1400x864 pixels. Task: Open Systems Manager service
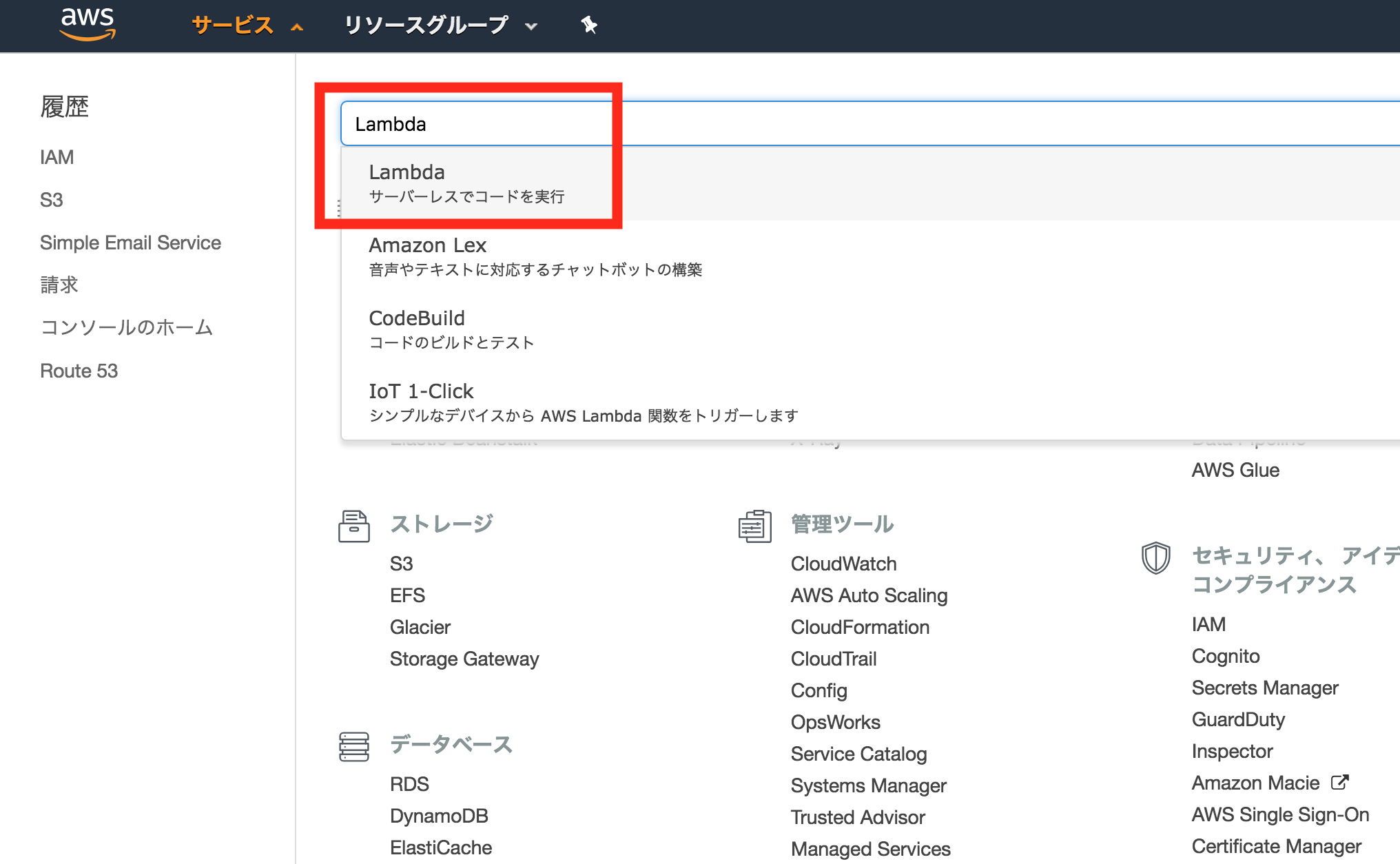[x=869, y=785]
